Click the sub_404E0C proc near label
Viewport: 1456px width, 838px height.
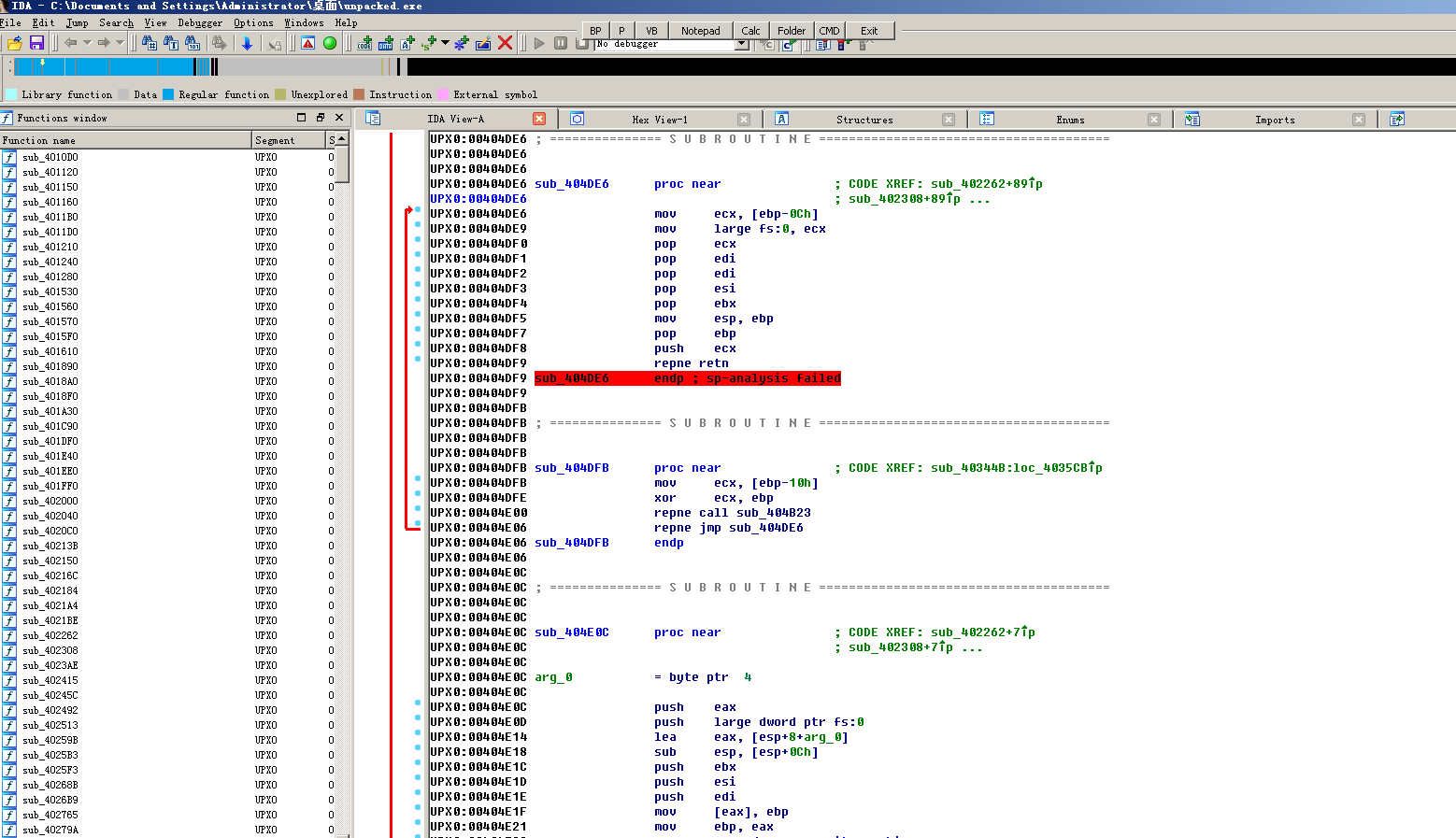click(x=572, y=632)
